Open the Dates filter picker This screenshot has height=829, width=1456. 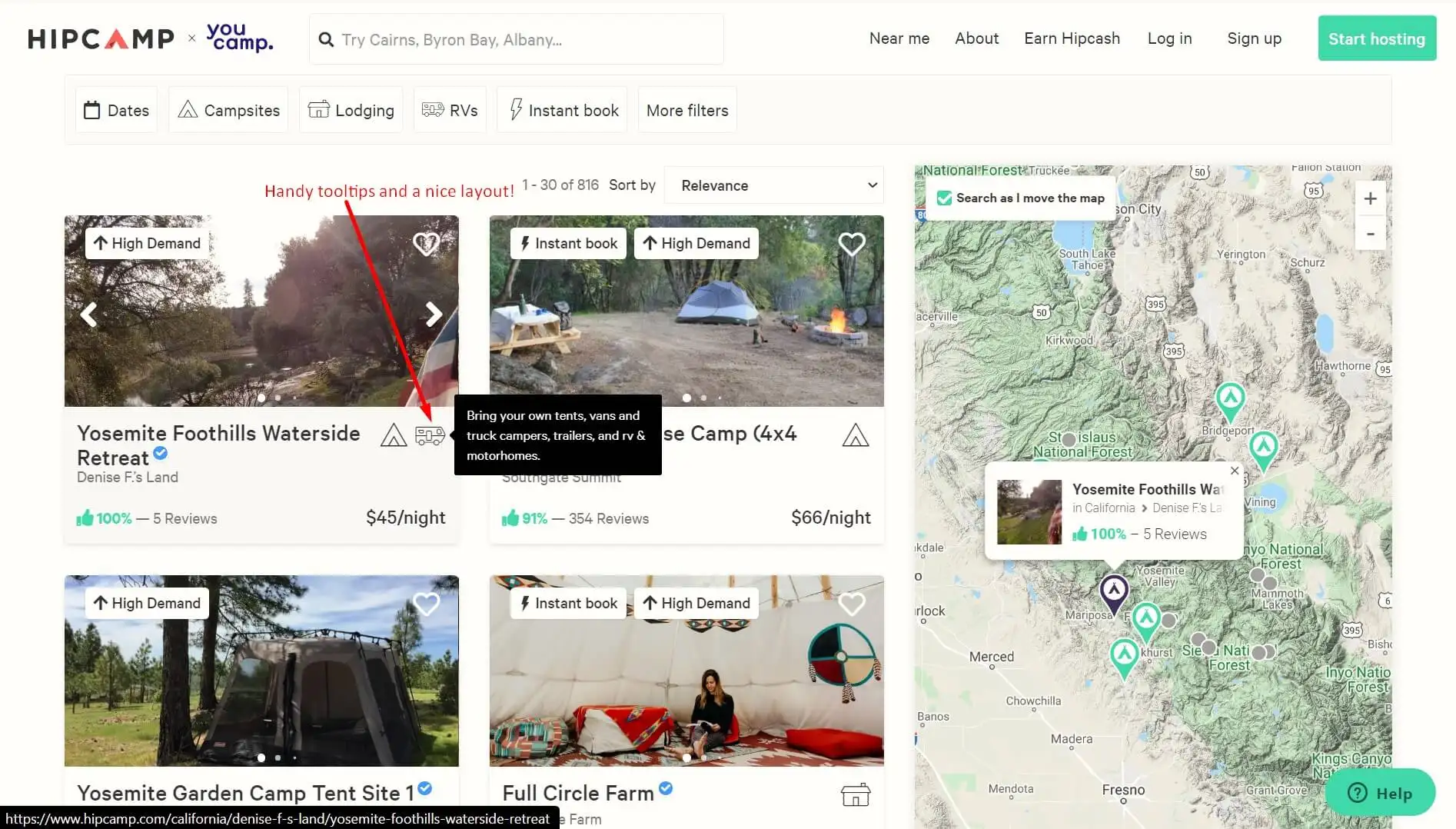pos(116,110)
